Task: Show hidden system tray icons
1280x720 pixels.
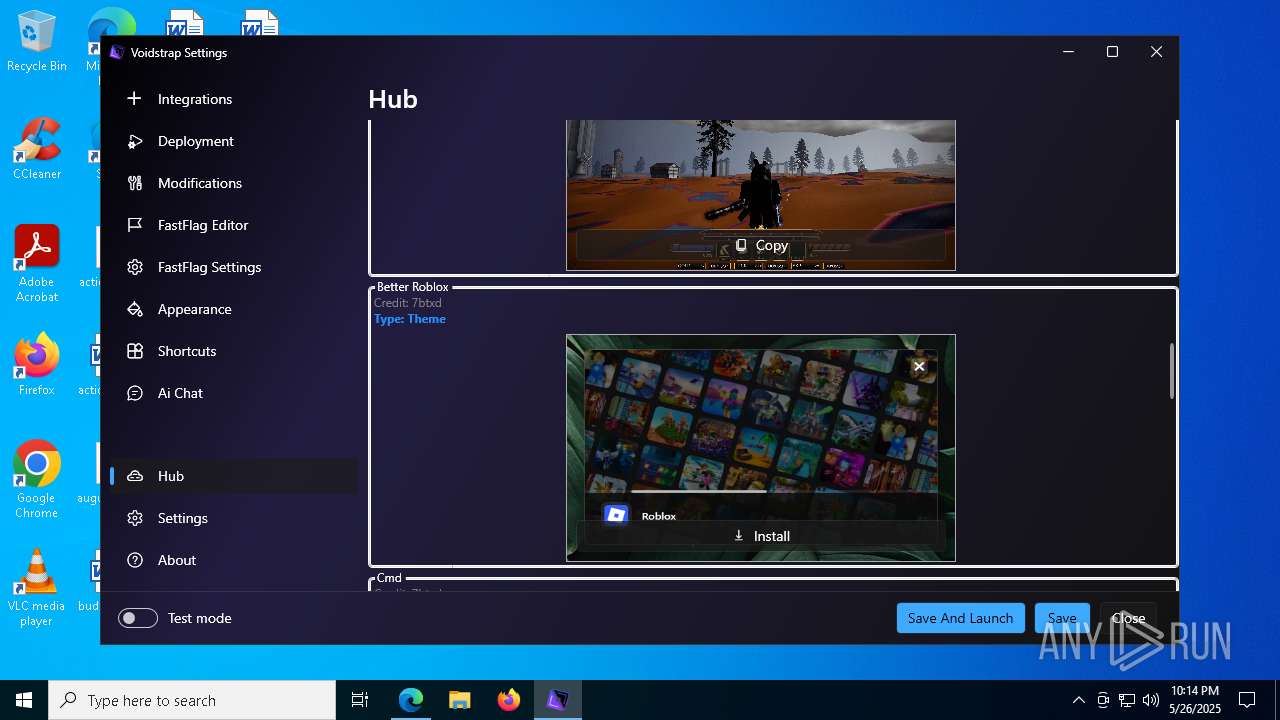Action: (1078, 700)
